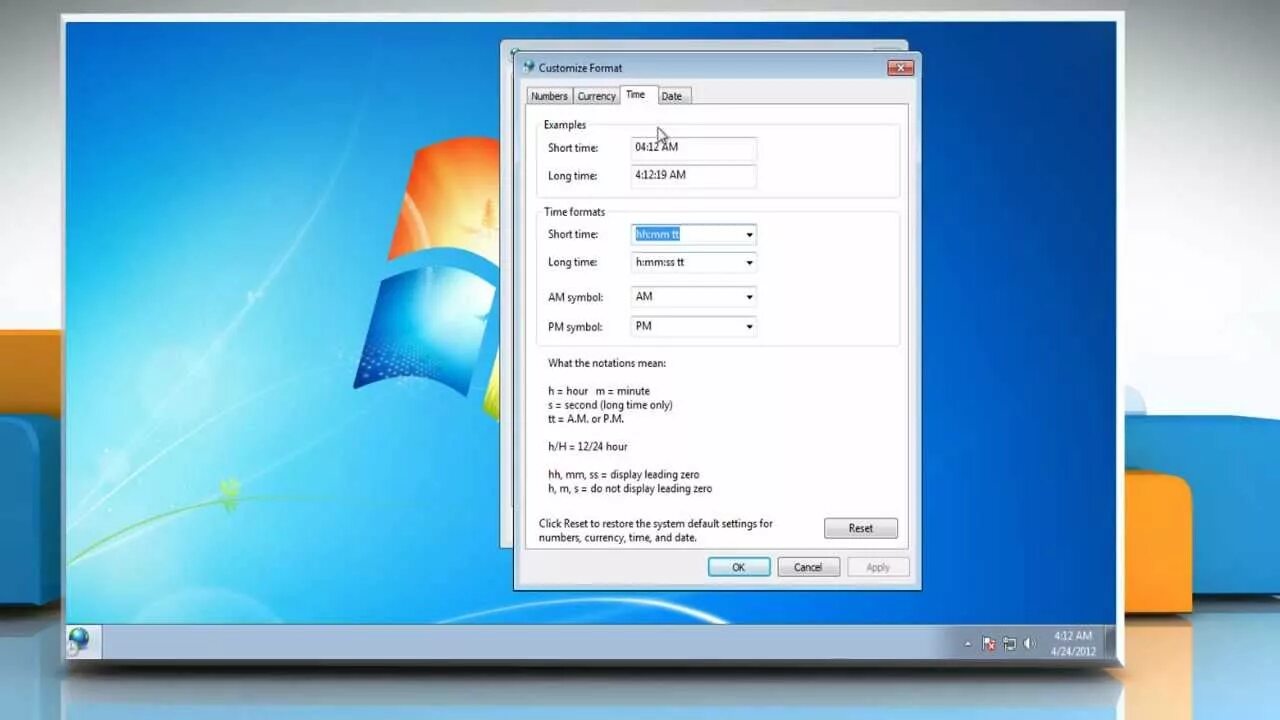Click 'h, m, s = do not display leading zero'
The image size is (1280, 720).
click(630, 489)
